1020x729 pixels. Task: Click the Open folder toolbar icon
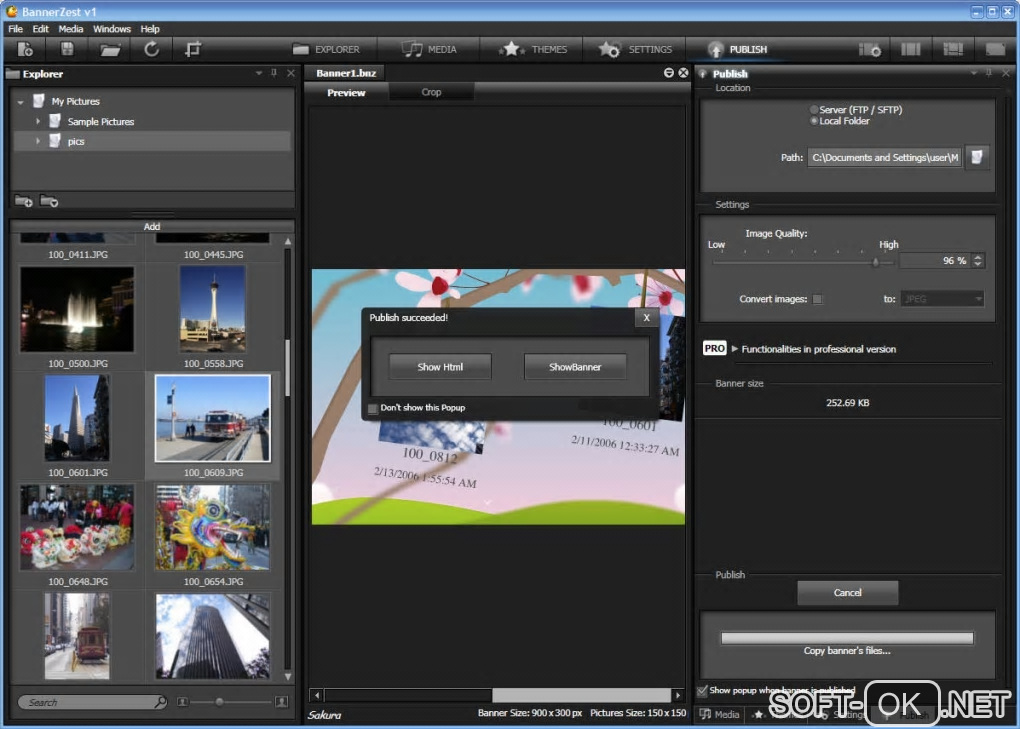click(110, 49)
